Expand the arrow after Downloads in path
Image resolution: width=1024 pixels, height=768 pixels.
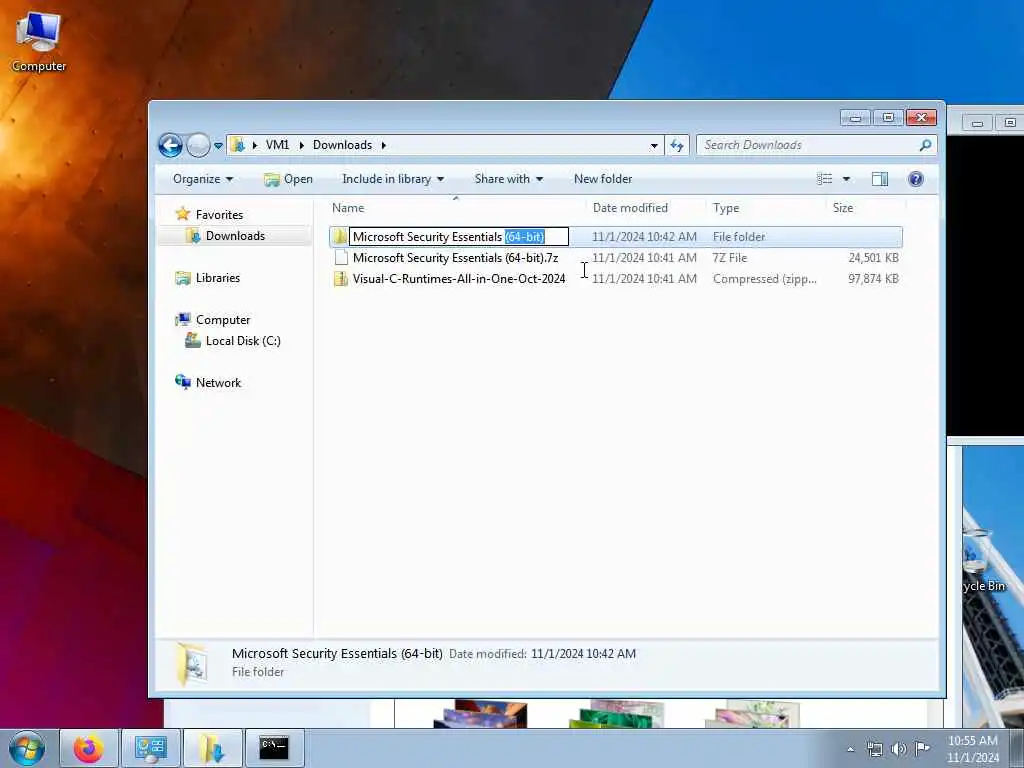click(383, 145)
